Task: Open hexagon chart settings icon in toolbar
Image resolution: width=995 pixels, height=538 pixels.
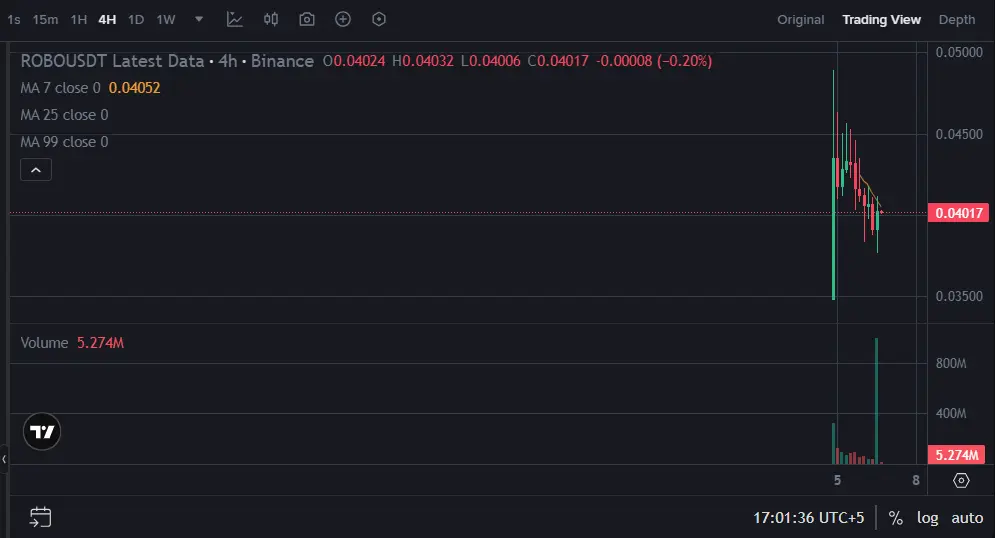Action: (x=379, y=19)
